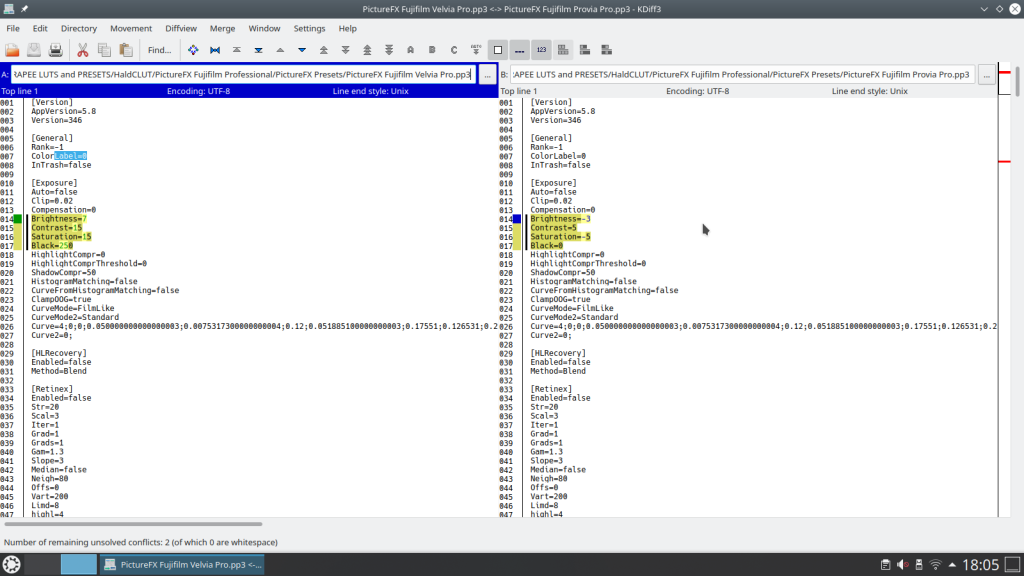The image size is (1024, 576).
Task: Click the rightmost toolbar layout icon
Action: pos(607,50)
